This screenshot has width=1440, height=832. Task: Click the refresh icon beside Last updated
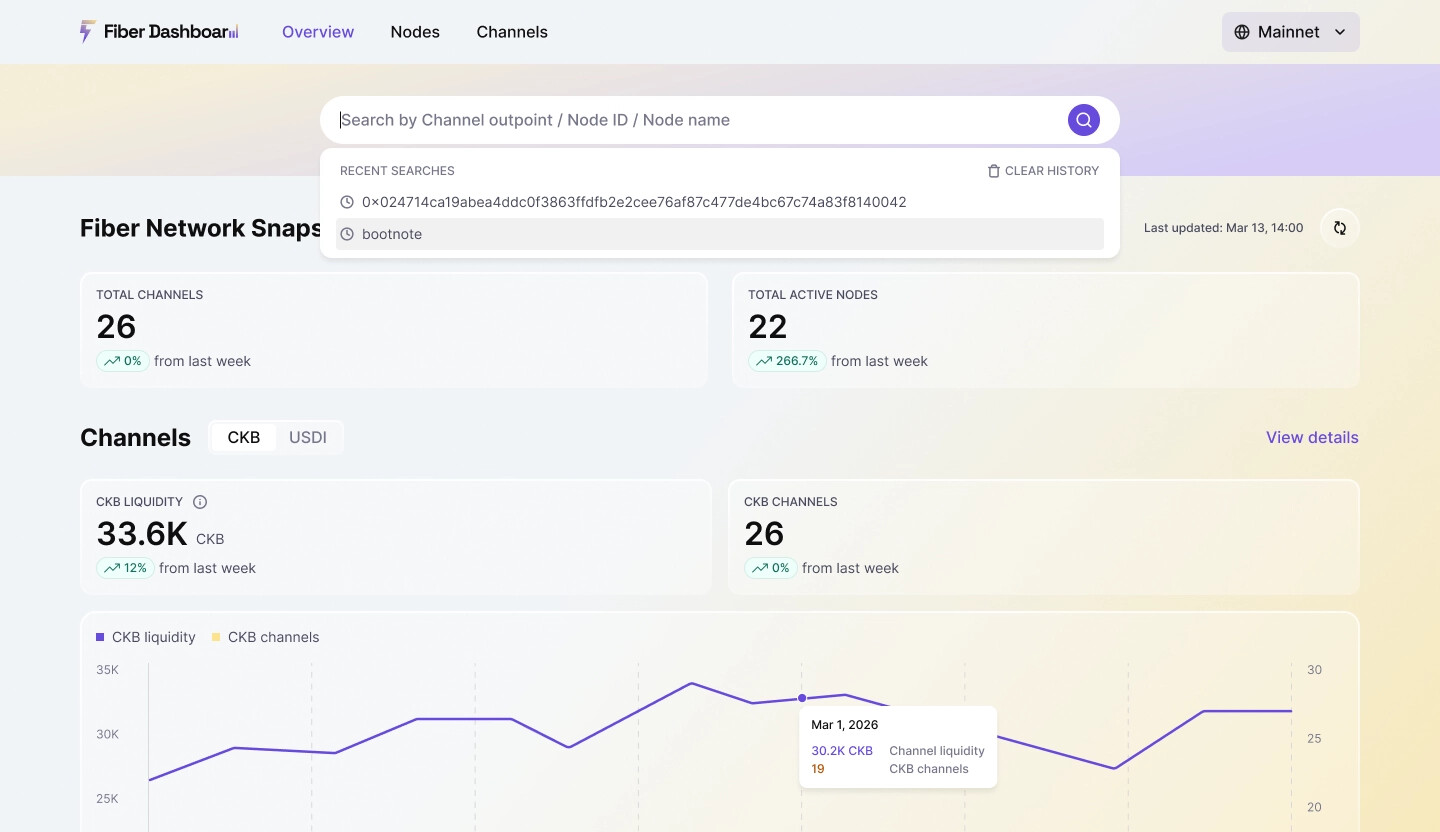[1339, 228]
